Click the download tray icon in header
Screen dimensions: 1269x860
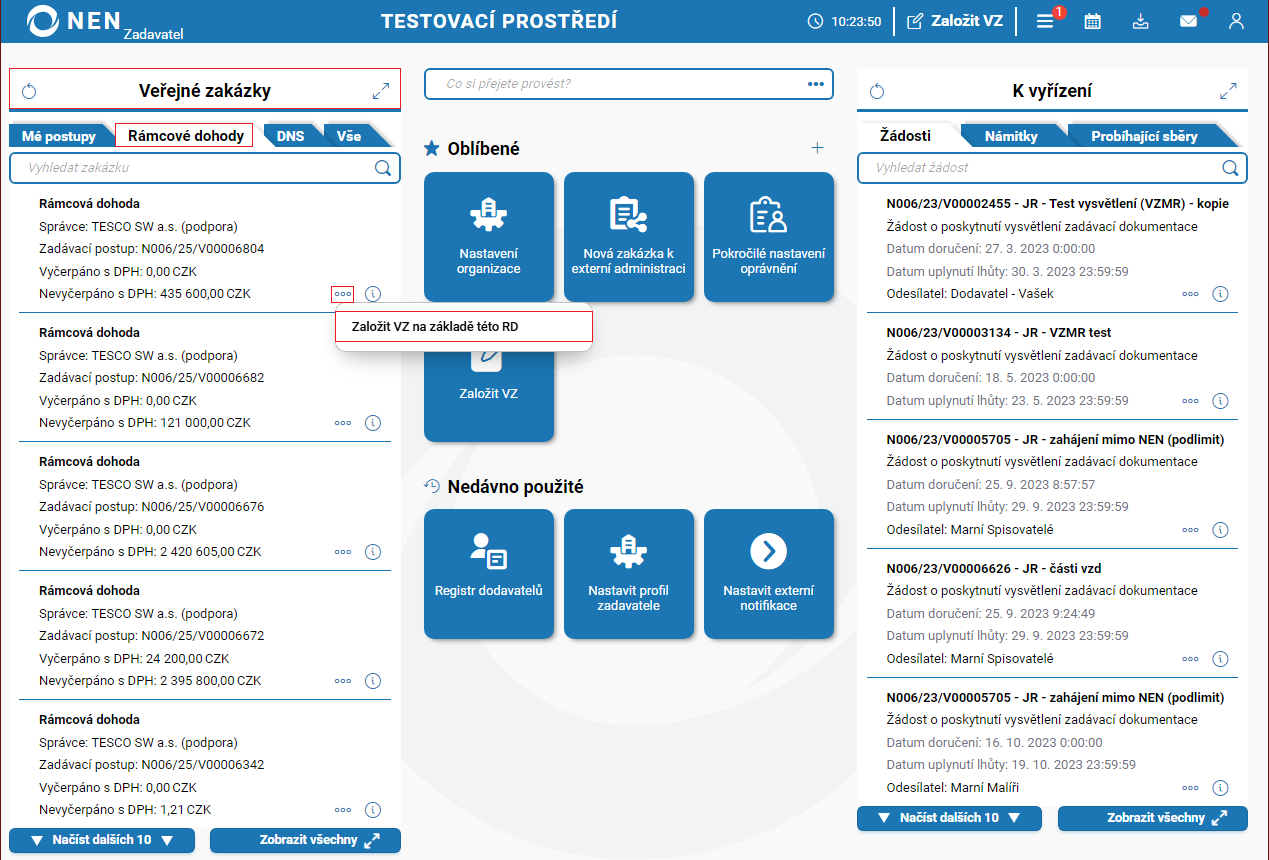point(1141,21)
